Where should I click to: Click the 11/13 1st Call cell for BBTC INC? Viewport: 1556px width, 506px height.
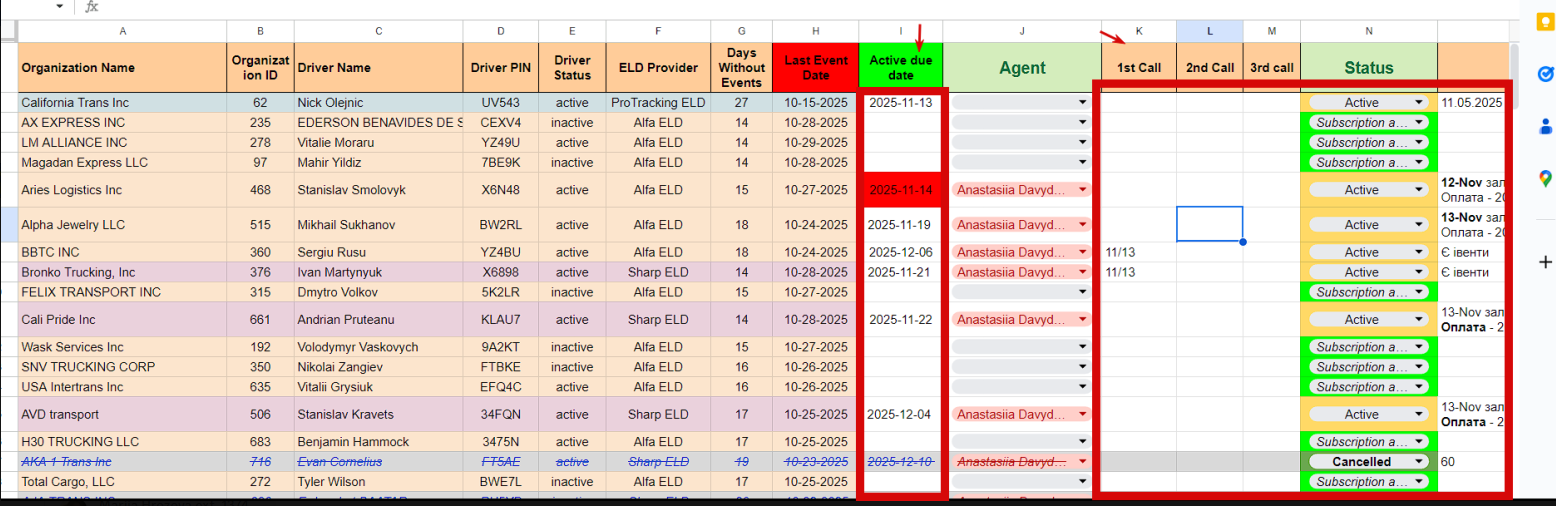(1139, 252)
